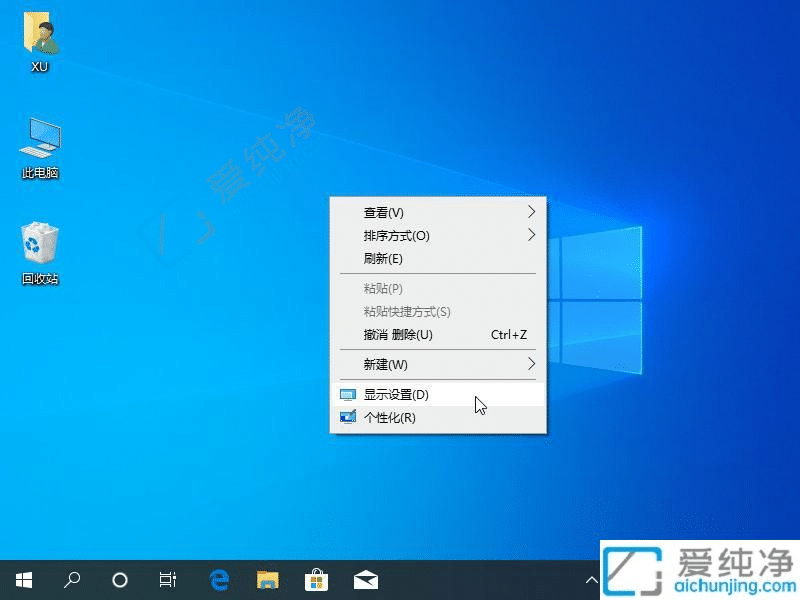Open File Explorer from the taskbar
This screenshot has height=600, width=800.
[x=267, y=579]
